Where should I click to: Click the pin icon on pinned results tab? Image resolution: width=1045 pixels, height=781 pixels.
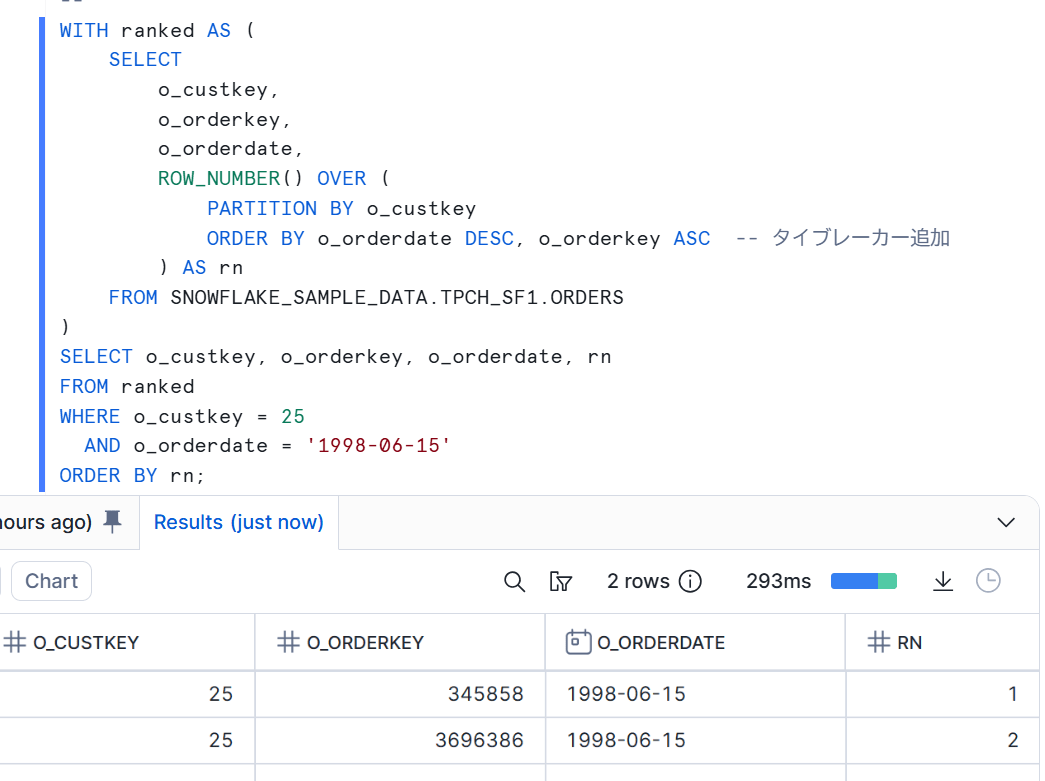click(x=113, y=521)
